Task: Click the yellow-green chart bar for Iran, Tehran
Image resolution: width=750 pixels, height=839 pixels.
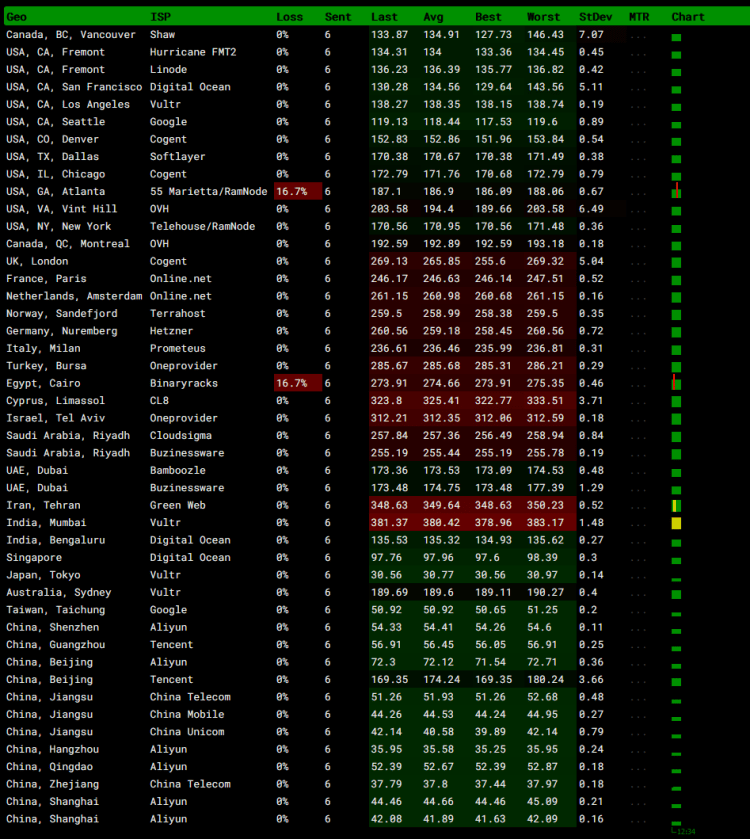Action: pyautogui.click(x=676, y=506)
